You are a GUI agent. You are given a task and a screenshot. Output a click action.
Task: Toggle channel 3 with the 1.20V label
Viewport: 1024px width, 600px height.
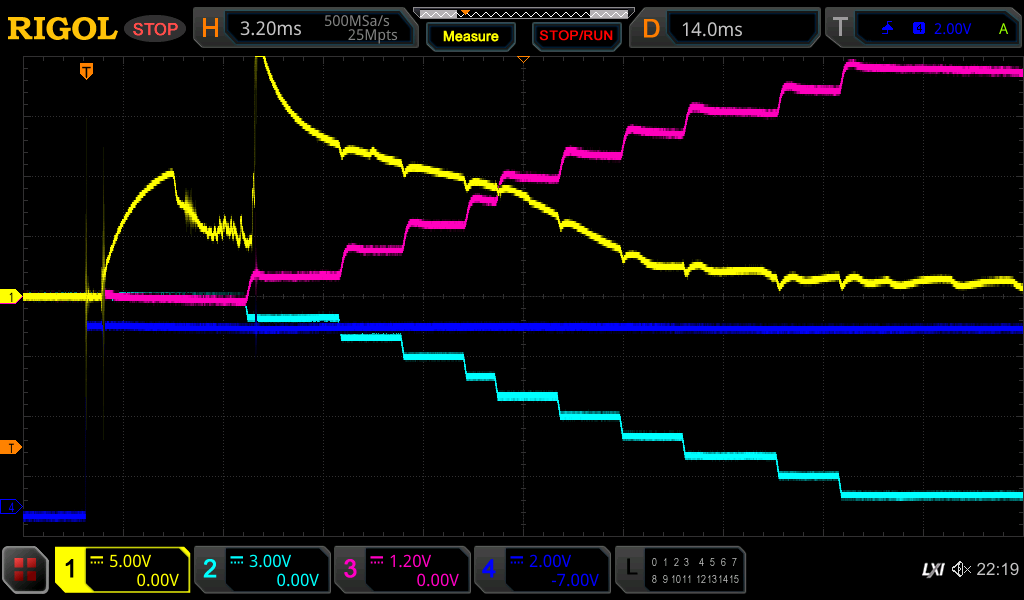[x=402, y=570]
